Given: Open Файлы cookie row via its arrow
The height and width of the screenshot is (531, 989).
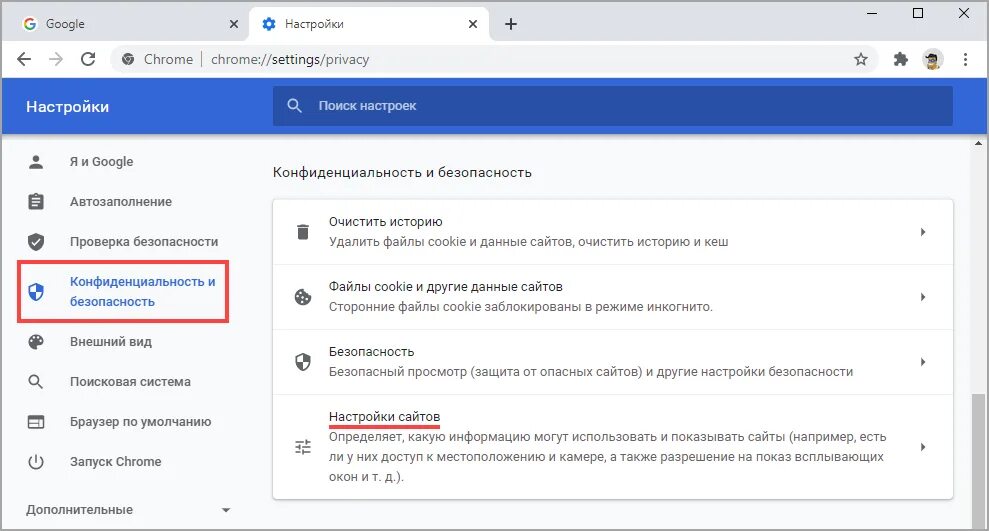Looking at the screenshot, I should (923, 297).
